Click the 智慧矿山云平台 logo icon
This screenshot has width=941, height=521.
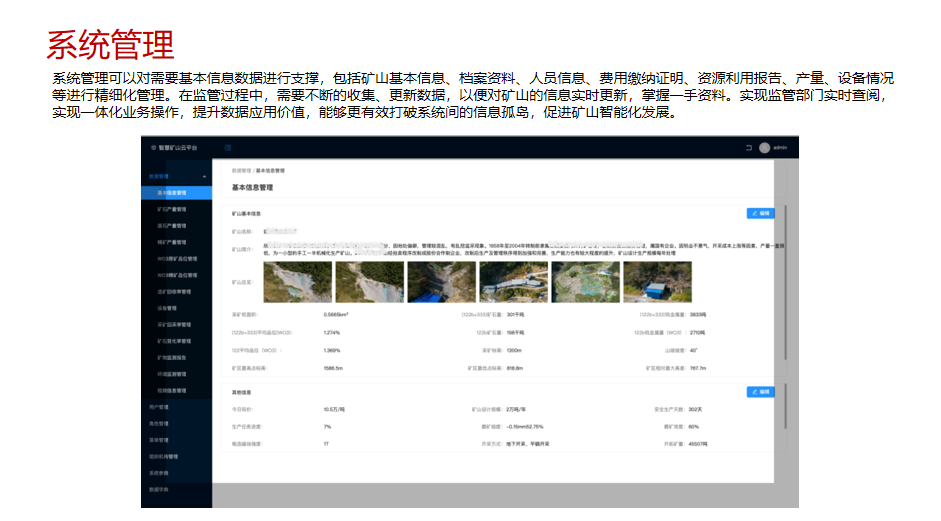pyautogui.click(x=153, y=147)
